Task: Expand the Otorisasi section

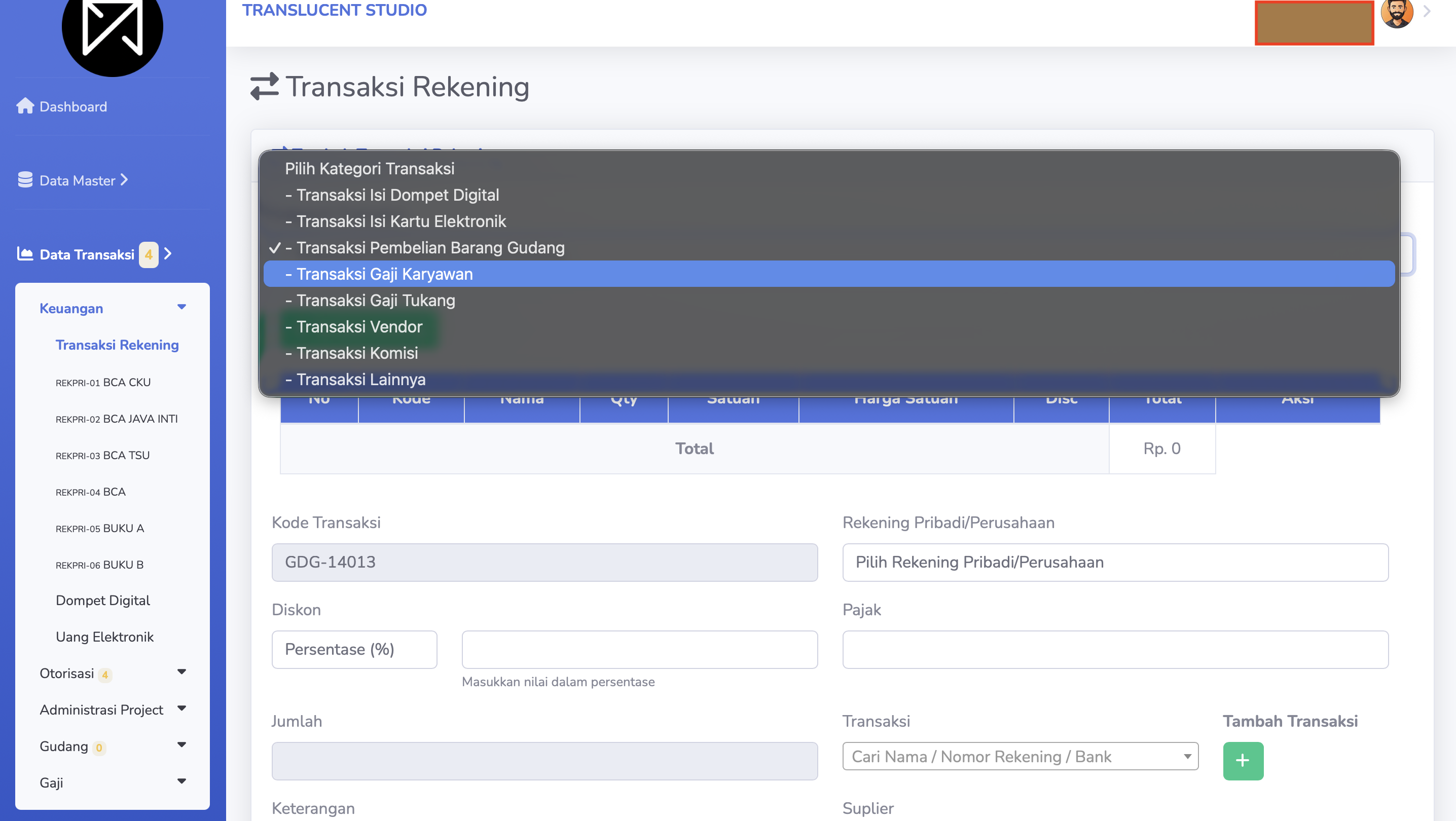Action: point(181,672)
